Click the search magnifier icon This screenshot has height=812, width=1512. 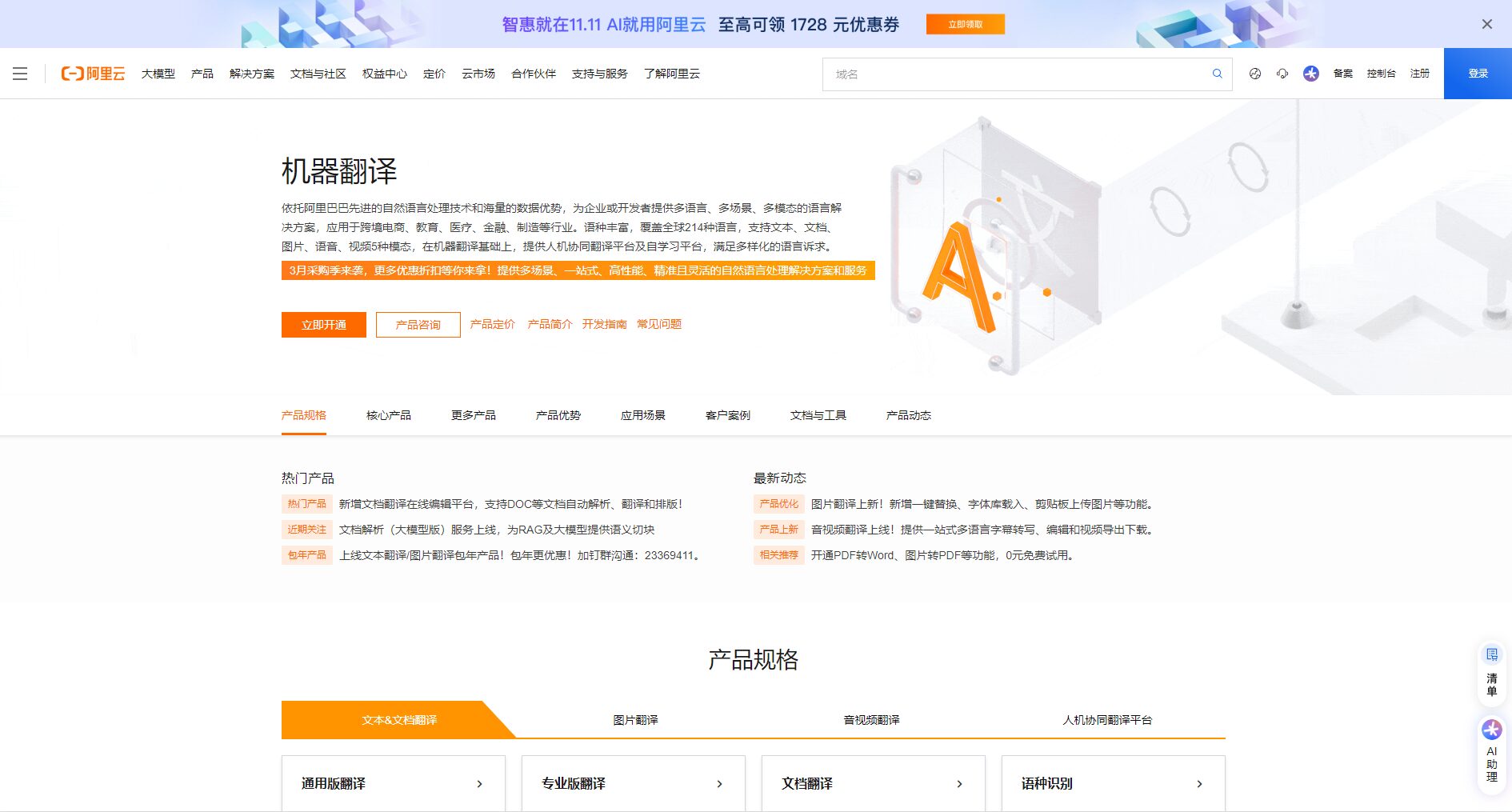[1216, 74]
